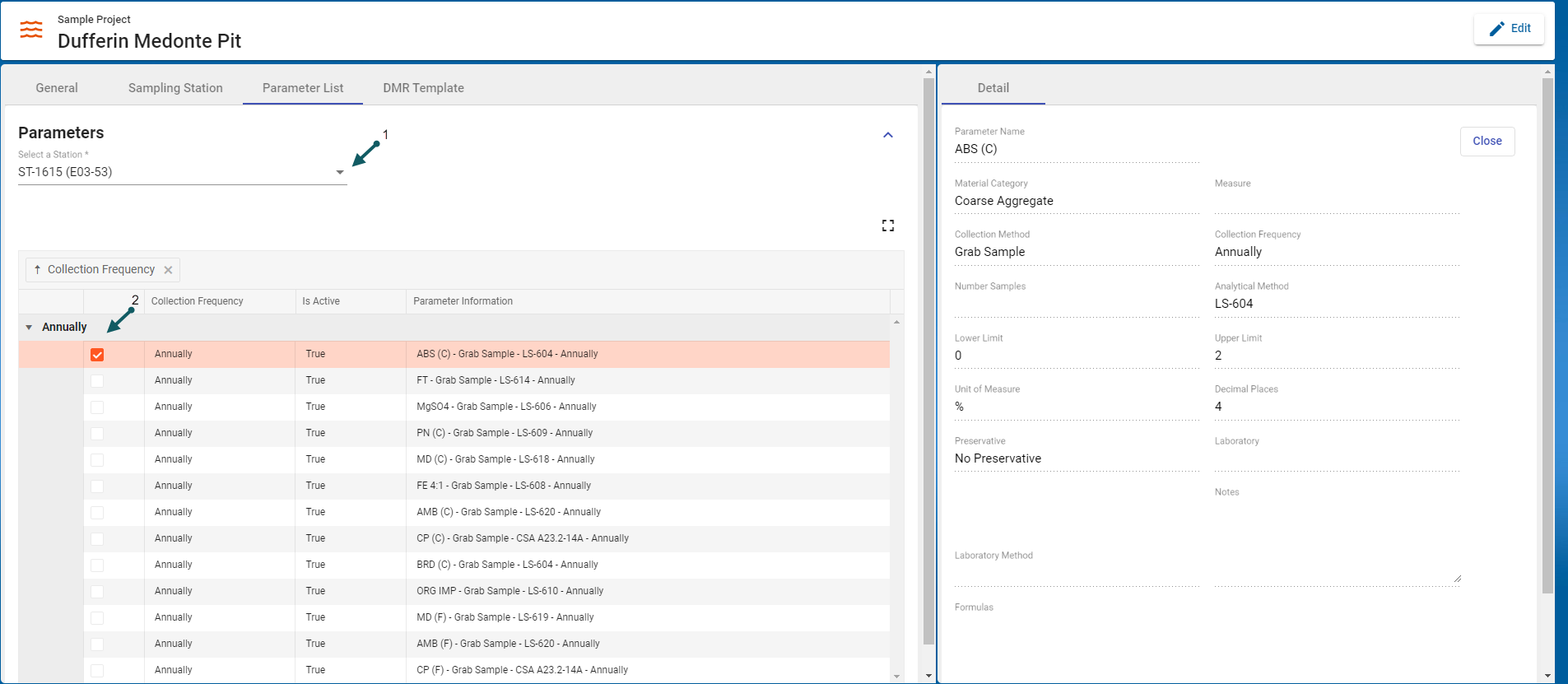The height and width of the screenshot is (684, 1568).
Task: Open the Select a Station dropdown
Action: click(x=339, y=173)
